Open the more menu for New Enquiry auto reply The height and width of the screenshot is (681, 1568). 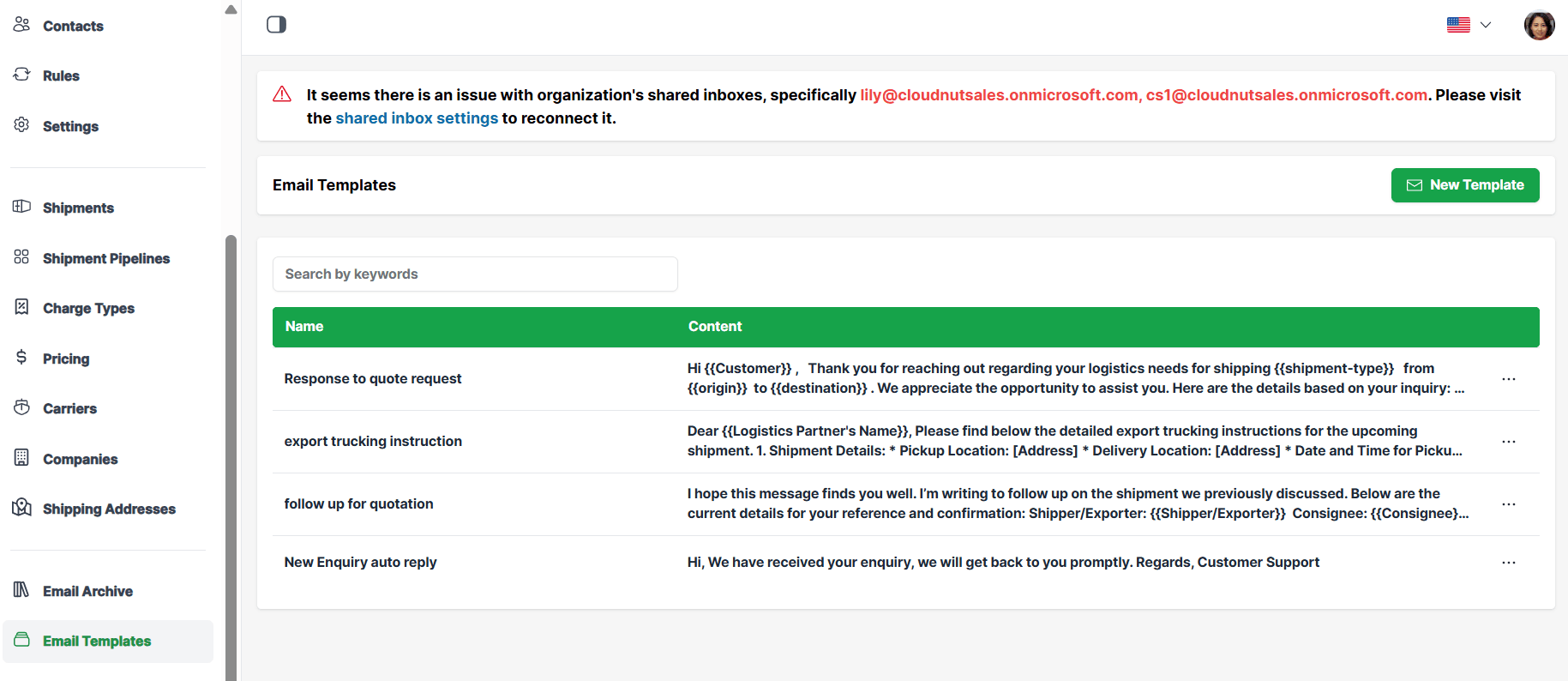click(x=1508, y=563)
